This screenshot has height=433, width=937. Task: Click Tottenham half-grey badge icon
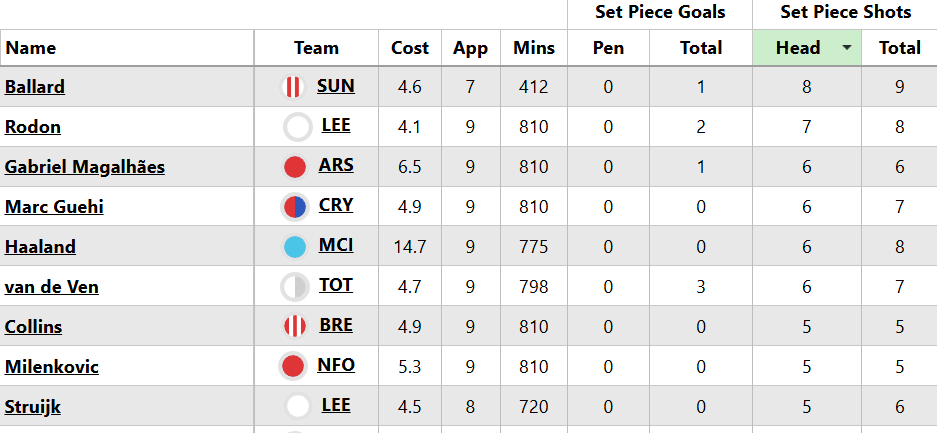[x=295, y=287]
